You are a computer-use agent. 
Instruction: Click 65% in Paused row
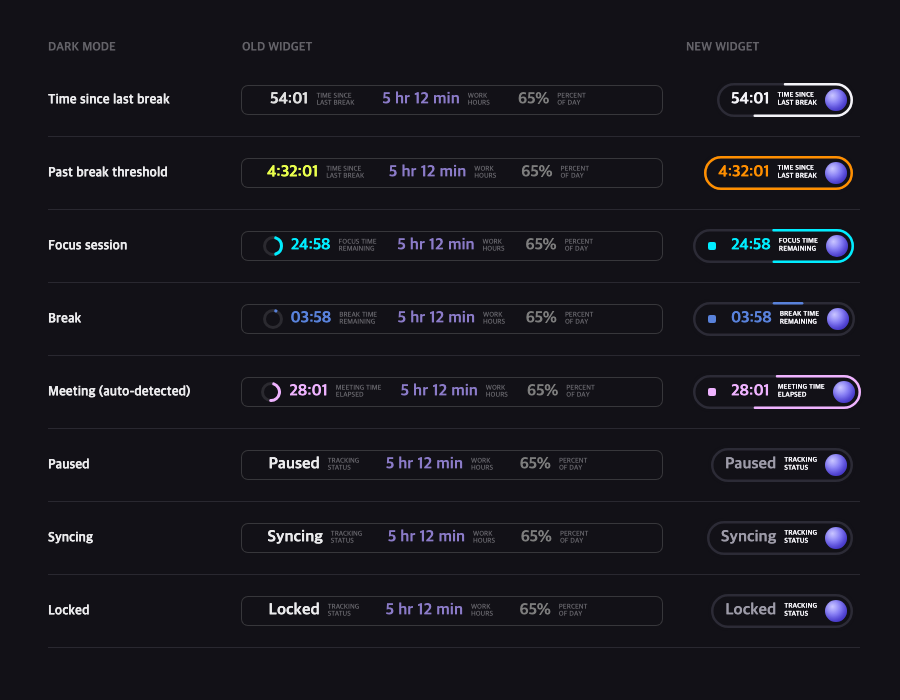pyautogui.click(x=535, y=463)
